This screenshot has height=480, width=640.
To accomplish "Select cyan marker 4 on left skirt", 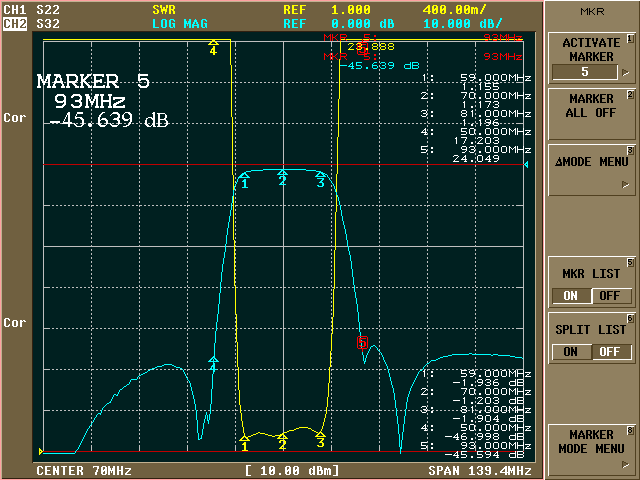I will click(213, 364).
